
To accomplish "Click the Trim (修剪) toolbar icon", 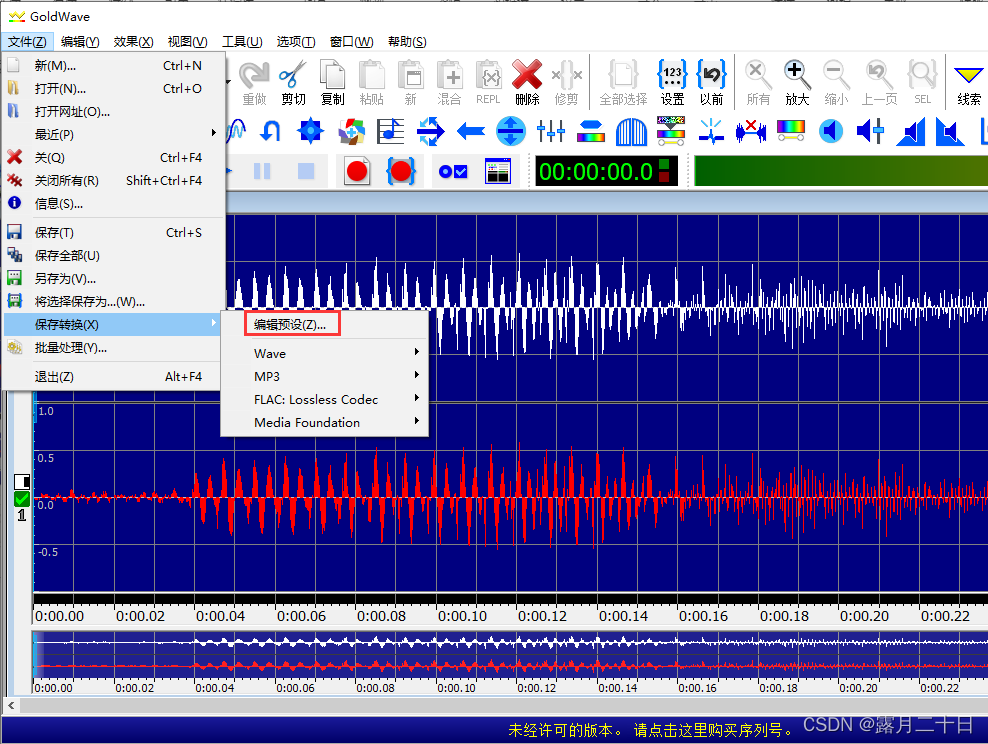I will pyautogui.click(x=566, y=83).
